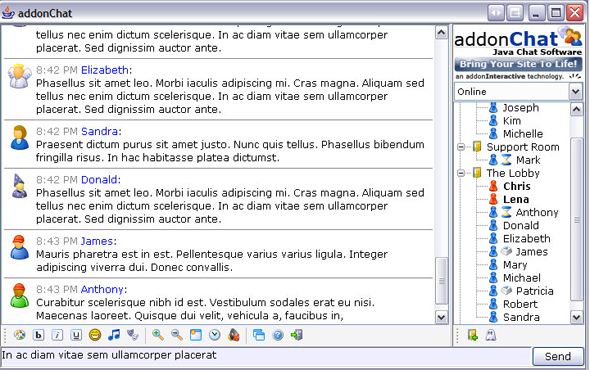Click the theater masks icon
Viewport: 590px width, 370px height.
(132, 335)
